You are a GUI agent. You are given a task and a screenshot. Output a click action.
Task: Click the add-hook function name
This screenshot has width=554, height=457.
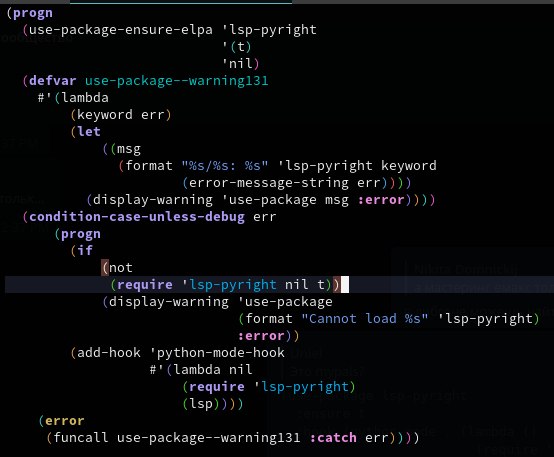coord(109,353)
